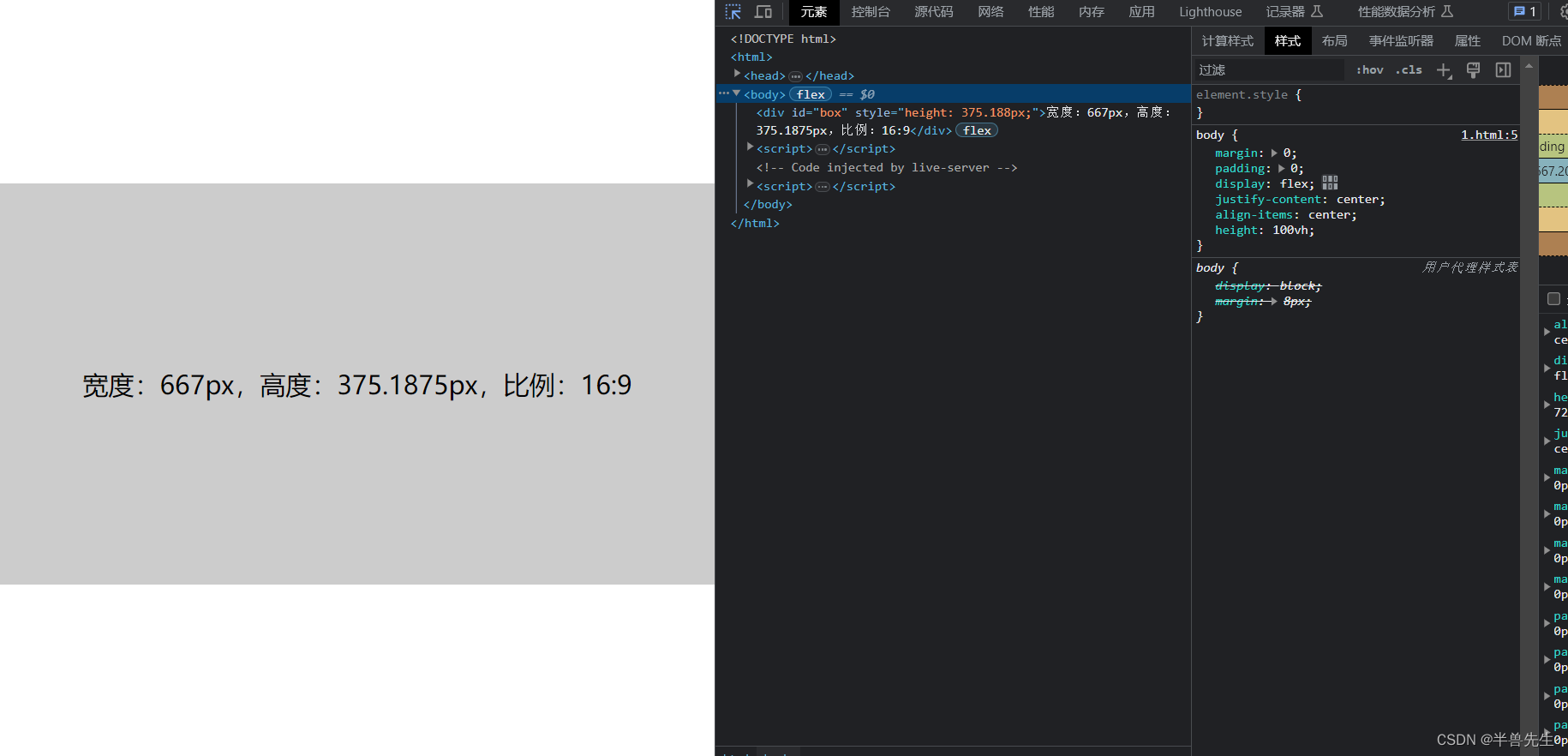Click the ellipsis in the first script tag
Image resolution: width=1568 pixels, height=756 pixels.
(823, 149)
